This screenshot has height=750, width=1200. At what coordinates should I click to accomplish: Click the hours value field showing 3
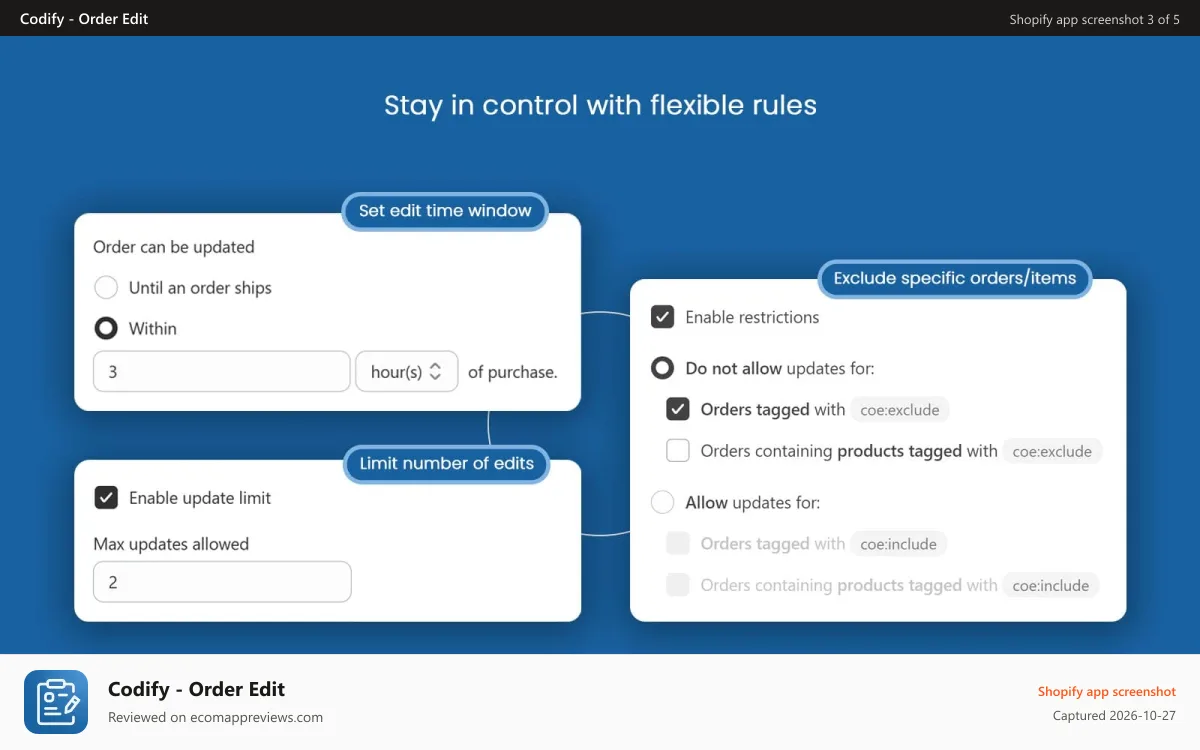click(x=222, y=371)
